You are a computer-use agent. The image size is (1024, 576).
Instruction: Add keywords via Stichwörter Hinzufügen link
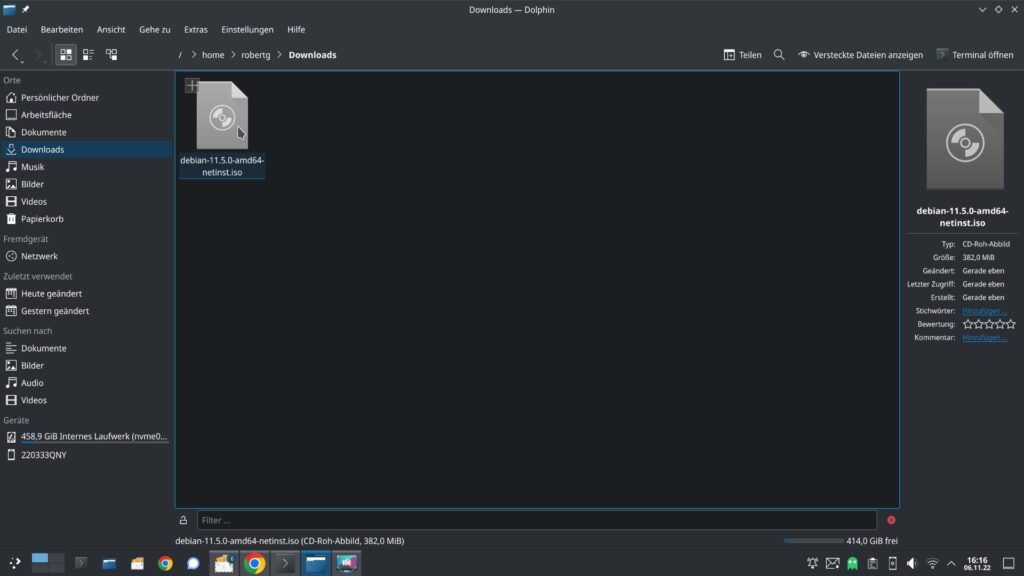pos(984,311)
